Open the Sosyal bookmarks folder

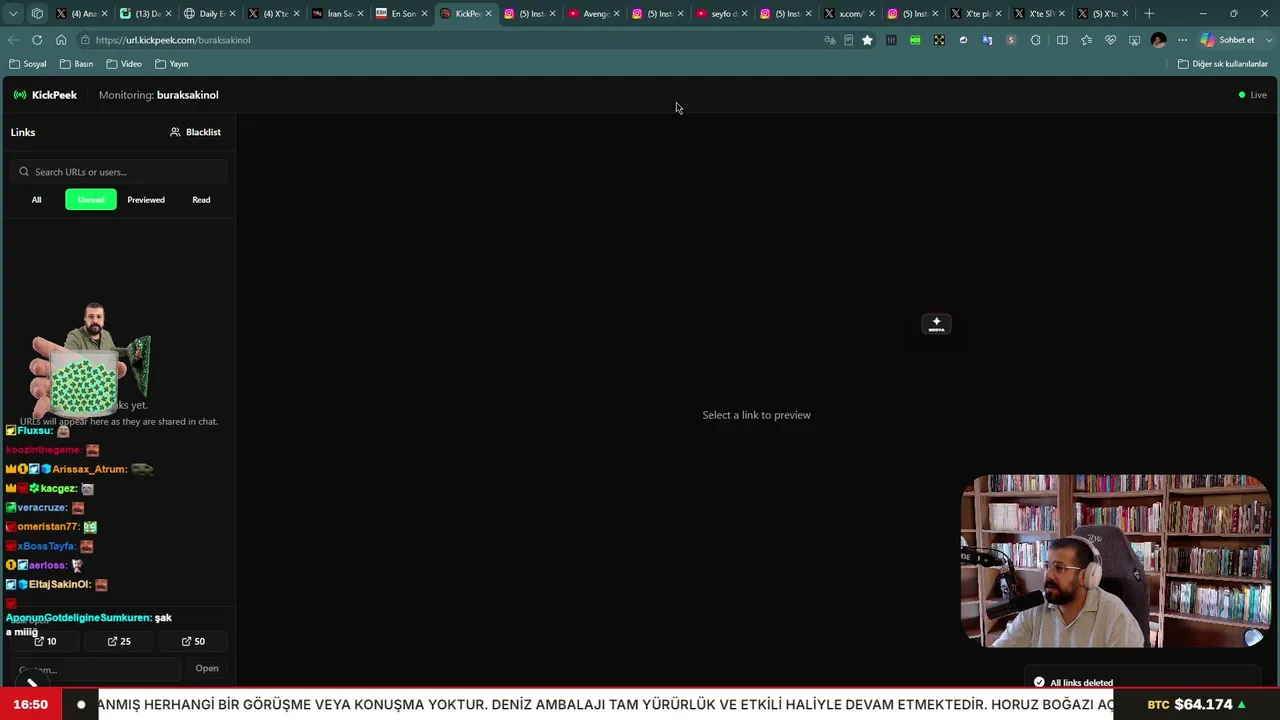(28, 64)
